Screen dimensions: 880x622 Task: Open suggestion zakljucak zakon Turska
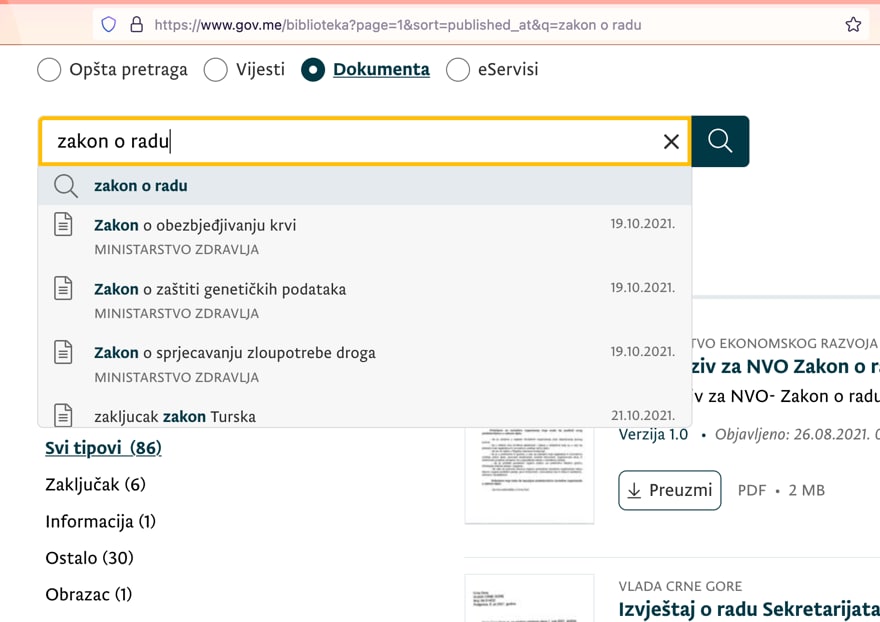(365, 413)
